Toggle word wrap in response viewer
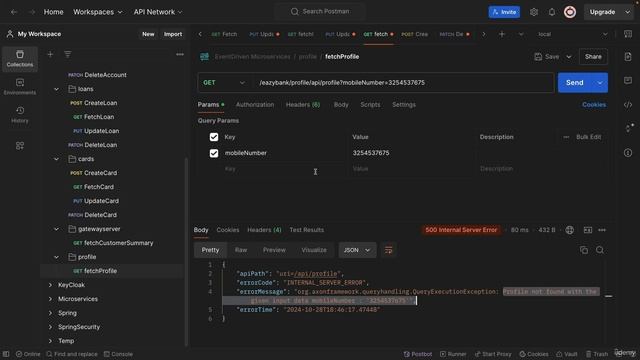 tap(388, 250)
